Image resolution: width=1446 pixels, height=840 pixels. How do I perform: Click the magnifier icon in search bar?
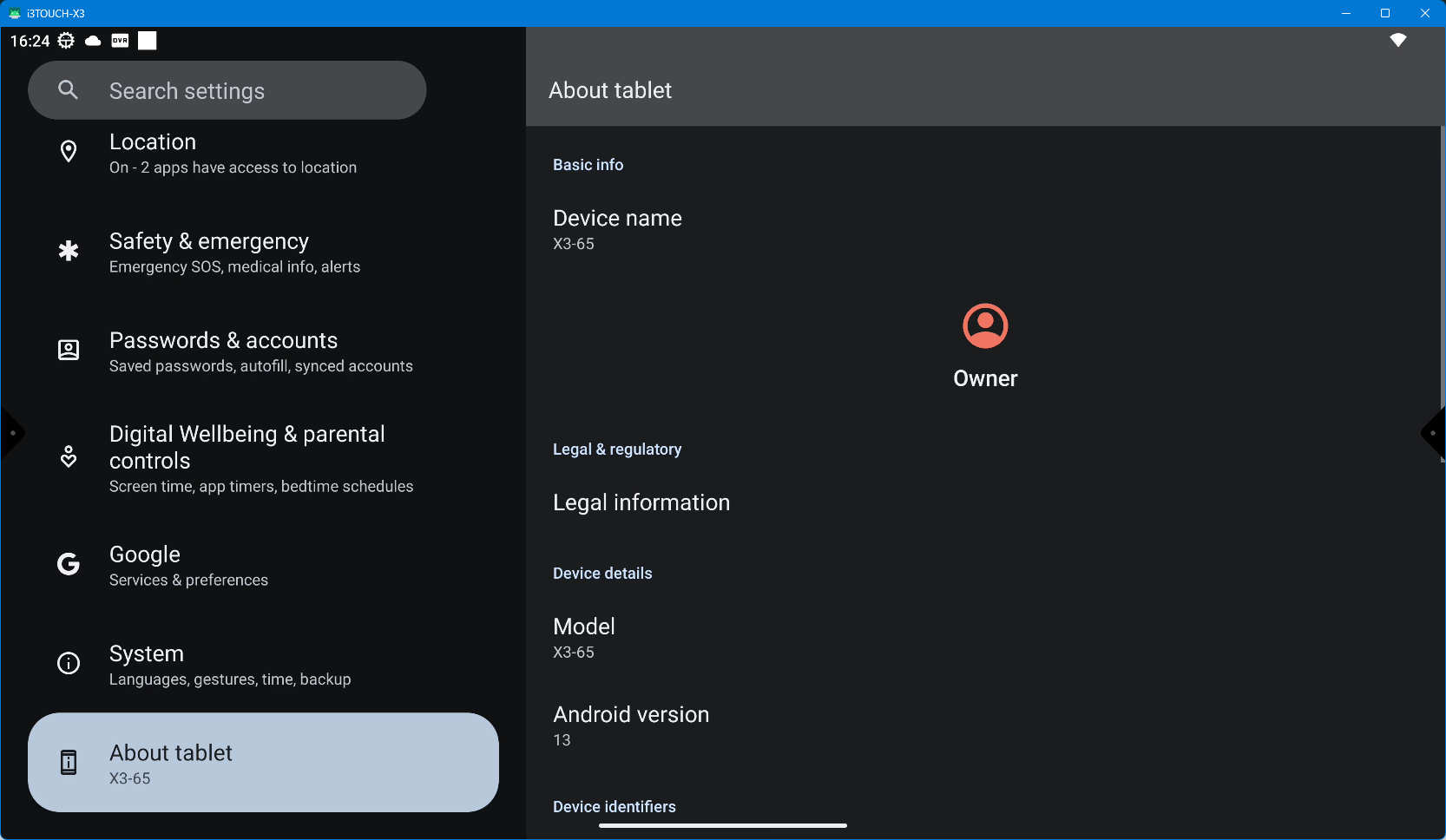pos(68,90)
